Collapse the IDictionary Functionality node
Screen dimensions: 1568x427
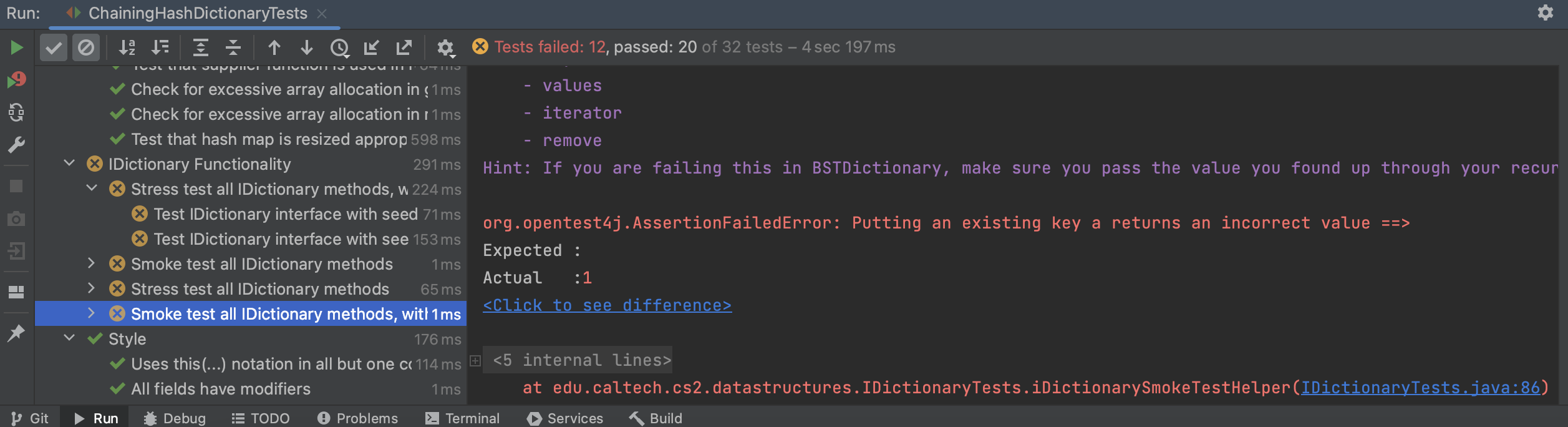pos(69,164)
